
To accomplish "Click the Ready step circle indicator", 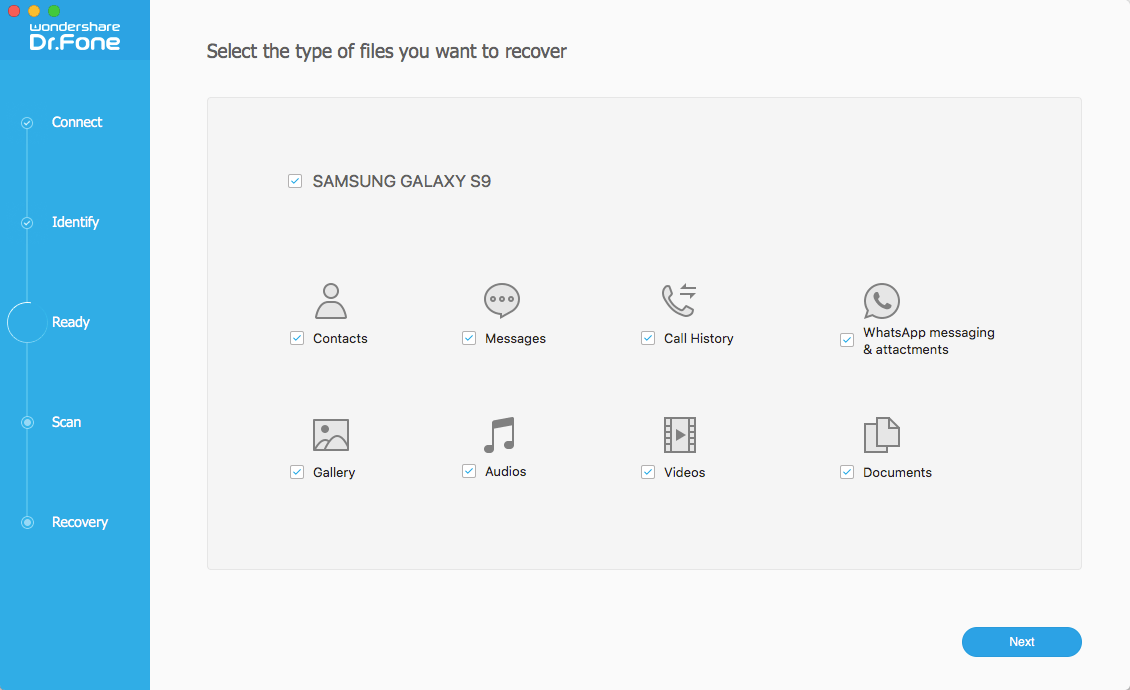I will click(x=27, y=322).
